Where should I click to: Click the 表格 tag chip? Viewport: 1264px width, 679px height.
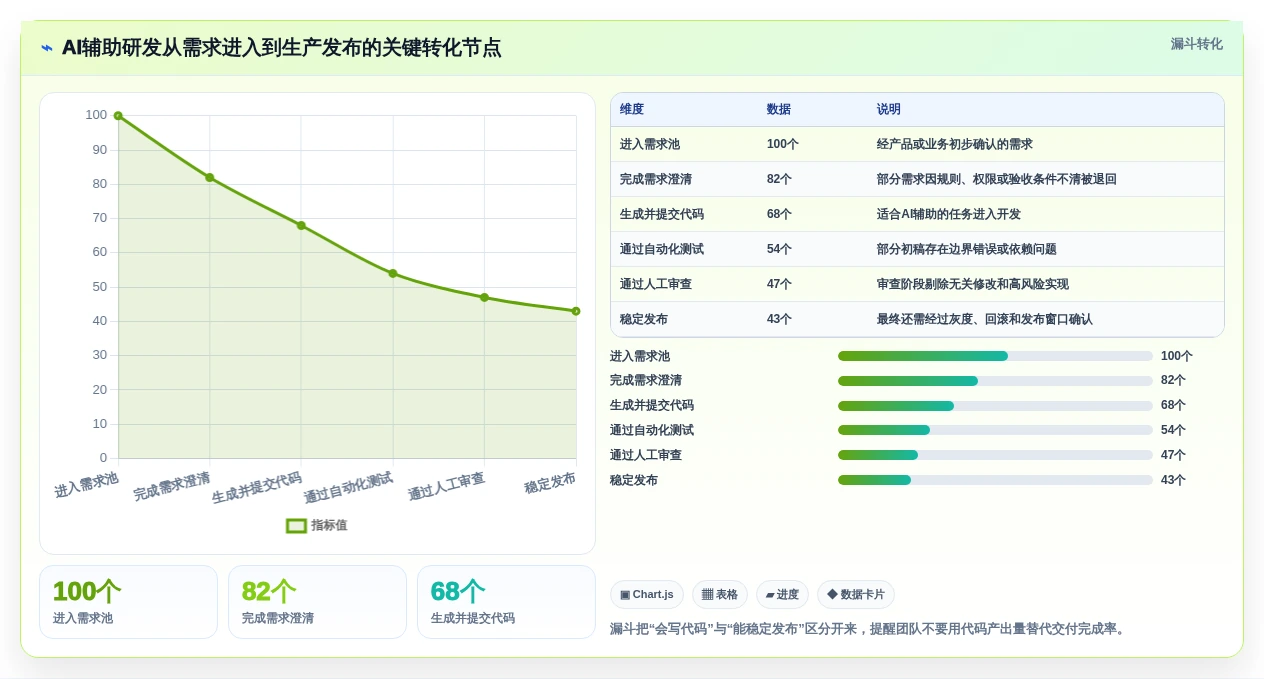click(x=720, y=595)
